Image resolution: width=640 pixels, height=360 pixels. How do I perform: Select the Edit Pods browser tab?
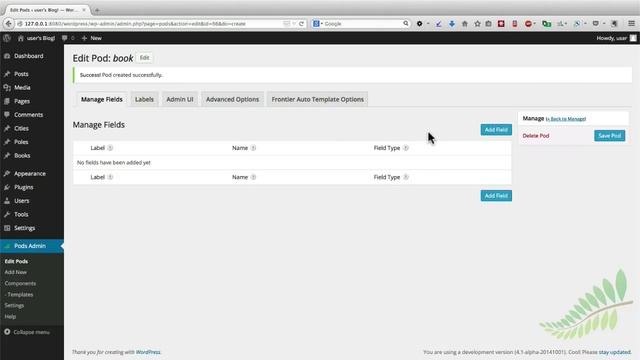point(46,10)
